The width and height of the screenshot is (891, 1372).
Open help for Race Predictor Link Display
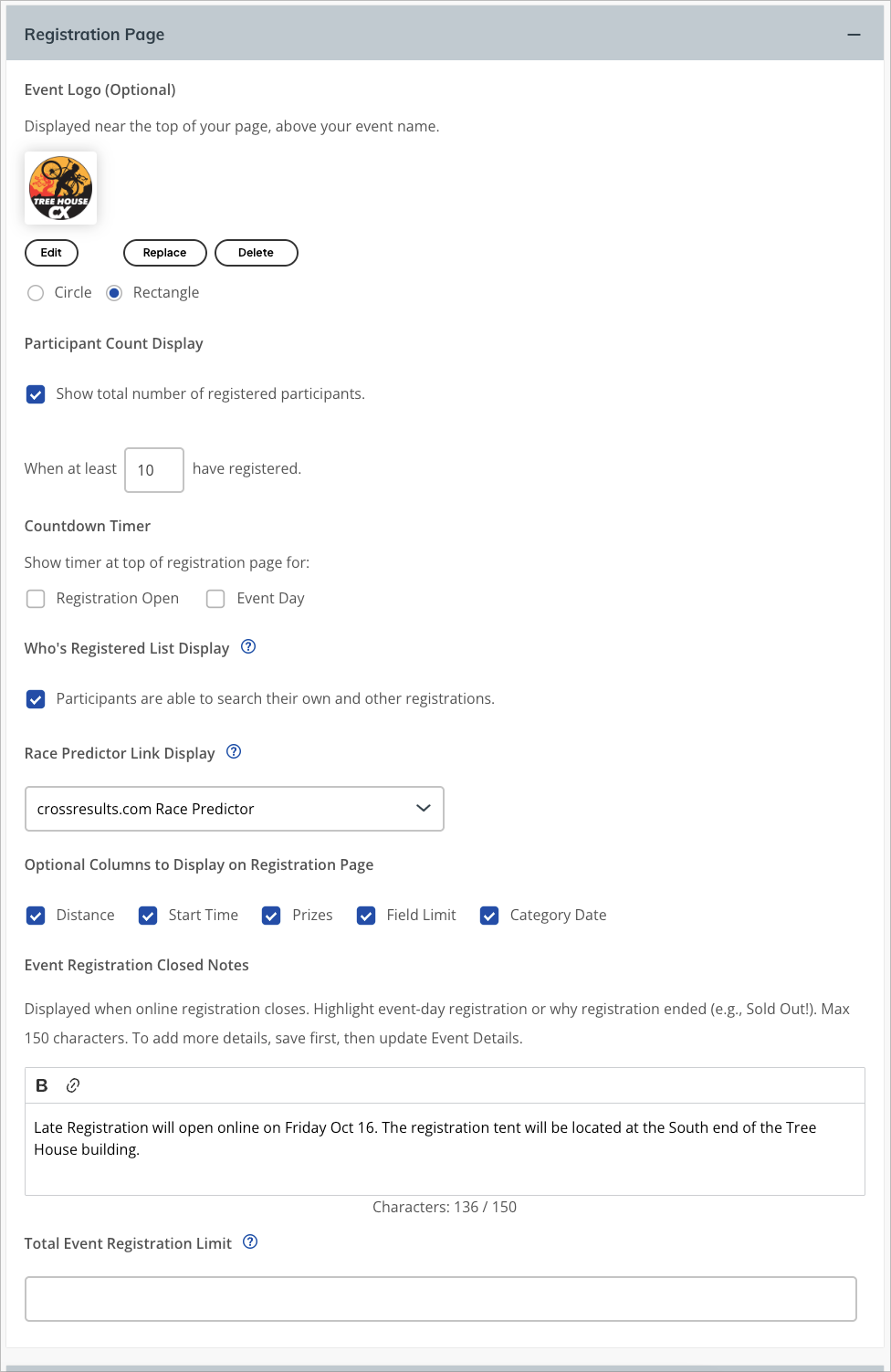pos(234,752)
